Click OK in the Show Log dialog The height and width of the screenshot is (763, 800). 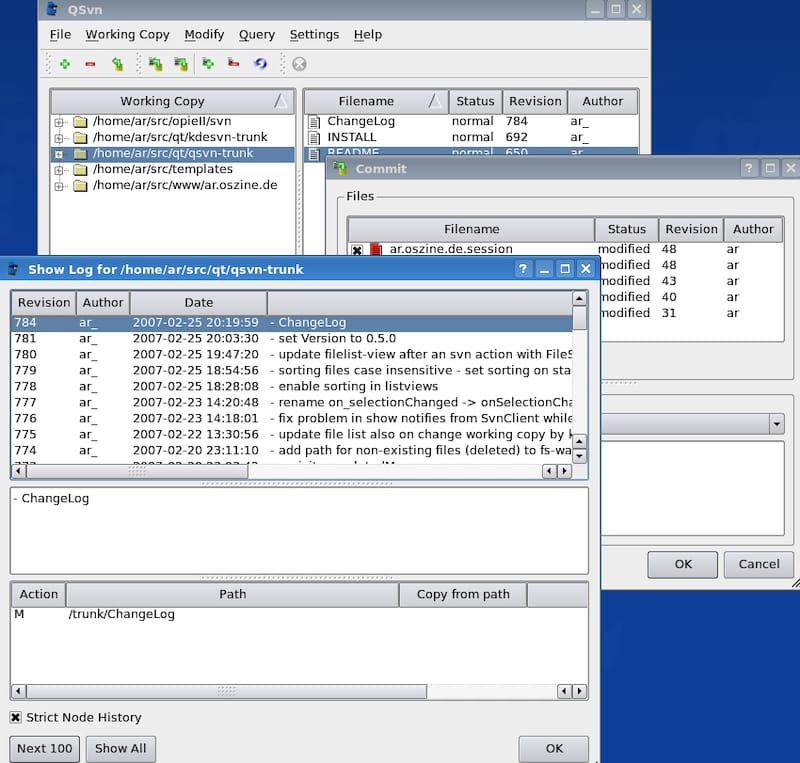pyautogui.click(x=554, y=748)
